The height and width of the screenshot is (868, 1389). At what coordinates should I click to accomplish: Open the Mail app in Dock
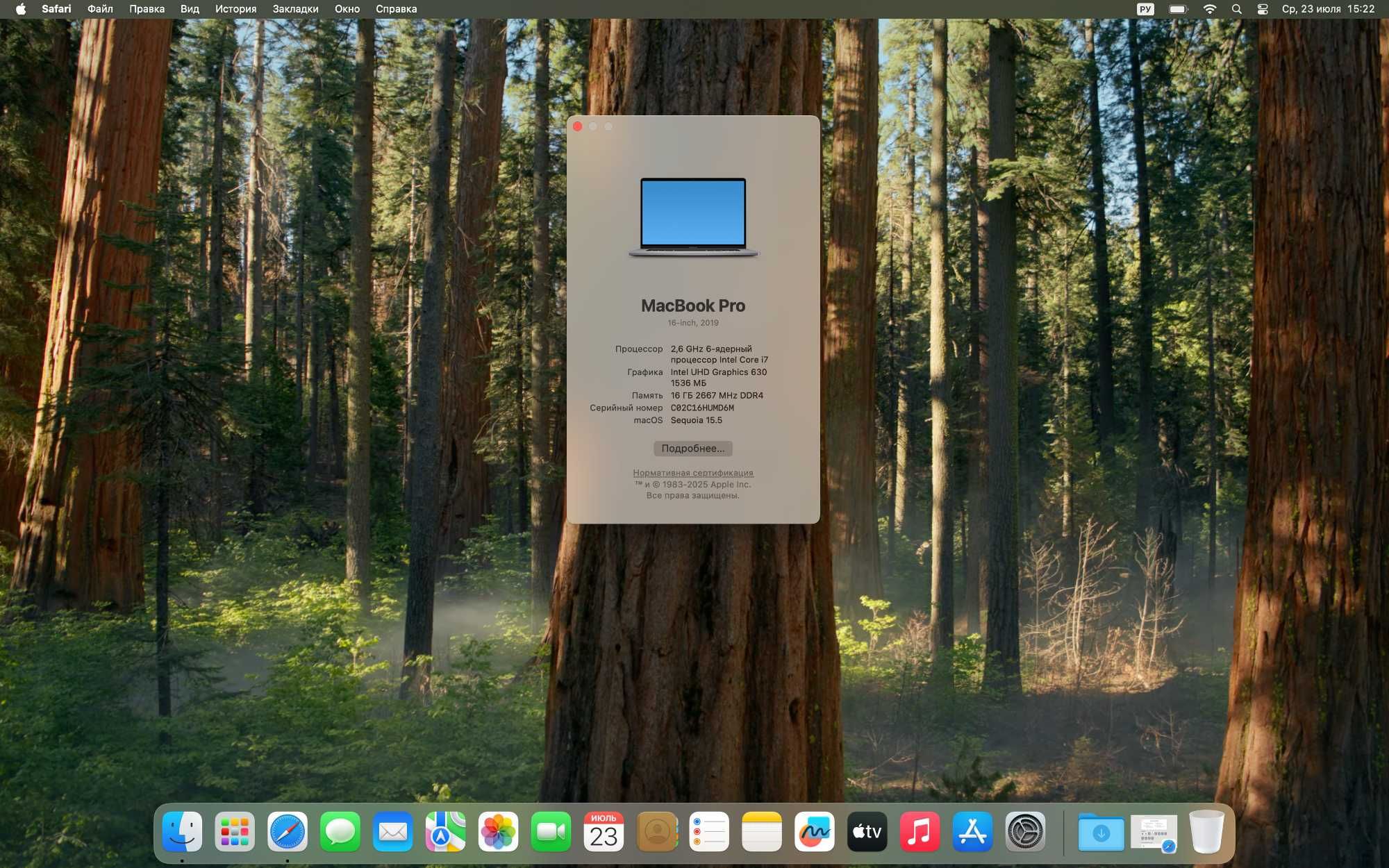(393, 831)
